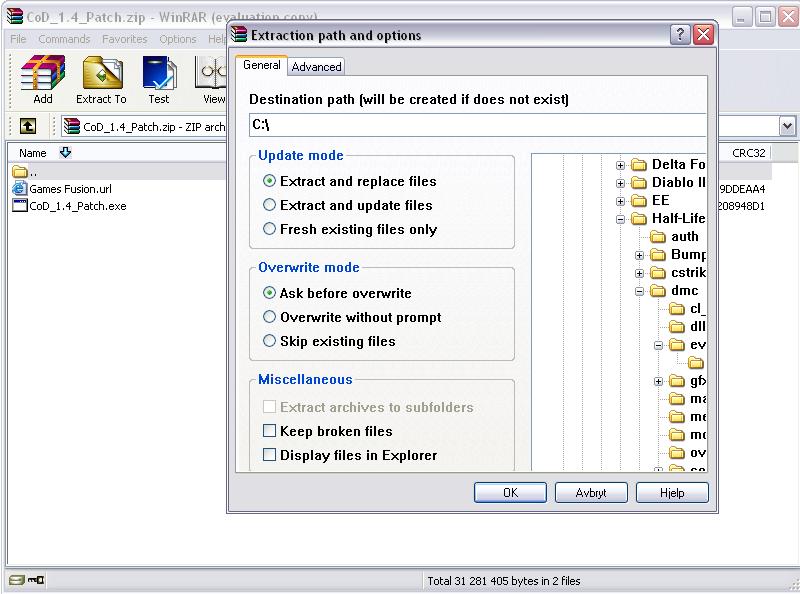Switch to the General tab
Viewport: 800px width, 594px height.
262,65
